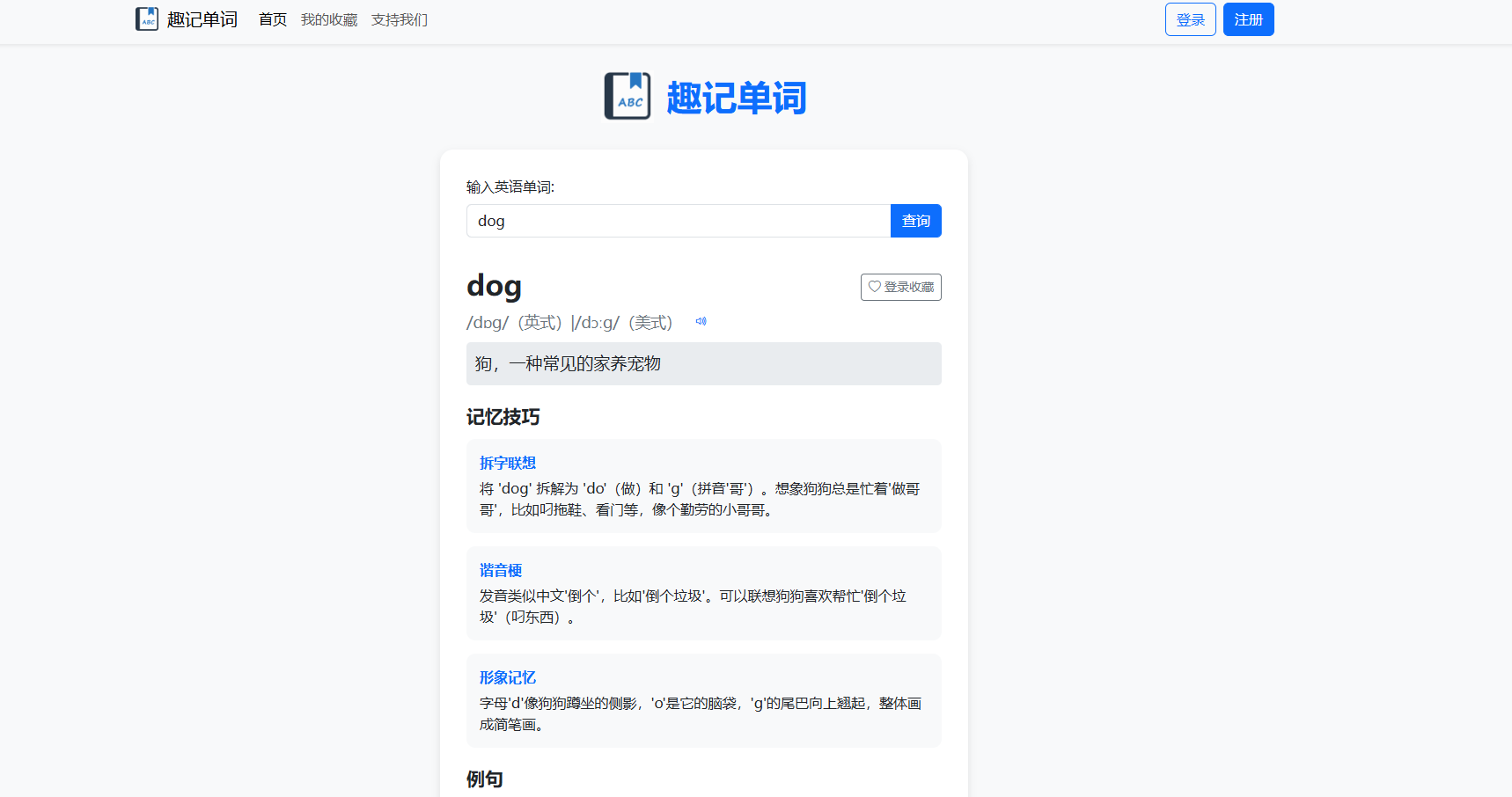The height and width of the screenshot is (797, 1512).
Task: Open 支持我们 in navigation
Action: (x=400, y=19)
